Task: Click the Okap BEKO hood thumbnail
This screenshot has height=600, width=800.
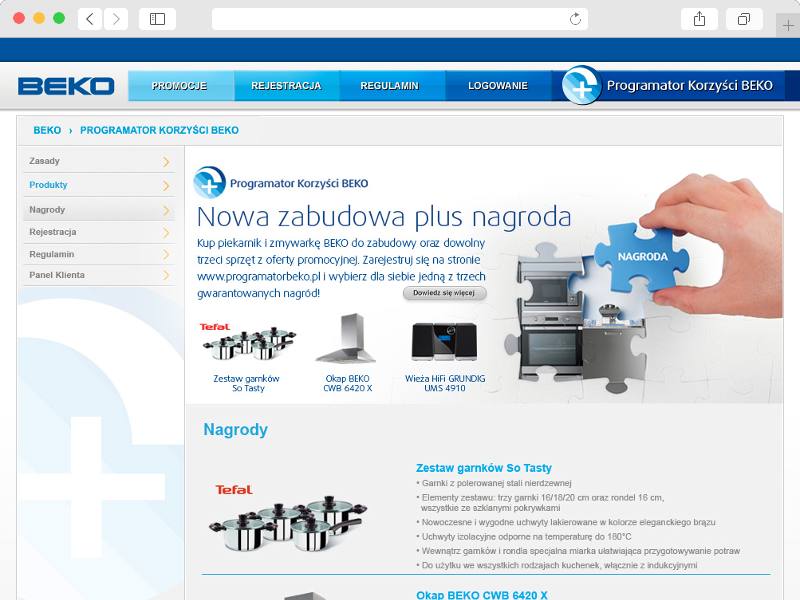Action: pyautogui.click(x=346, y=338)
